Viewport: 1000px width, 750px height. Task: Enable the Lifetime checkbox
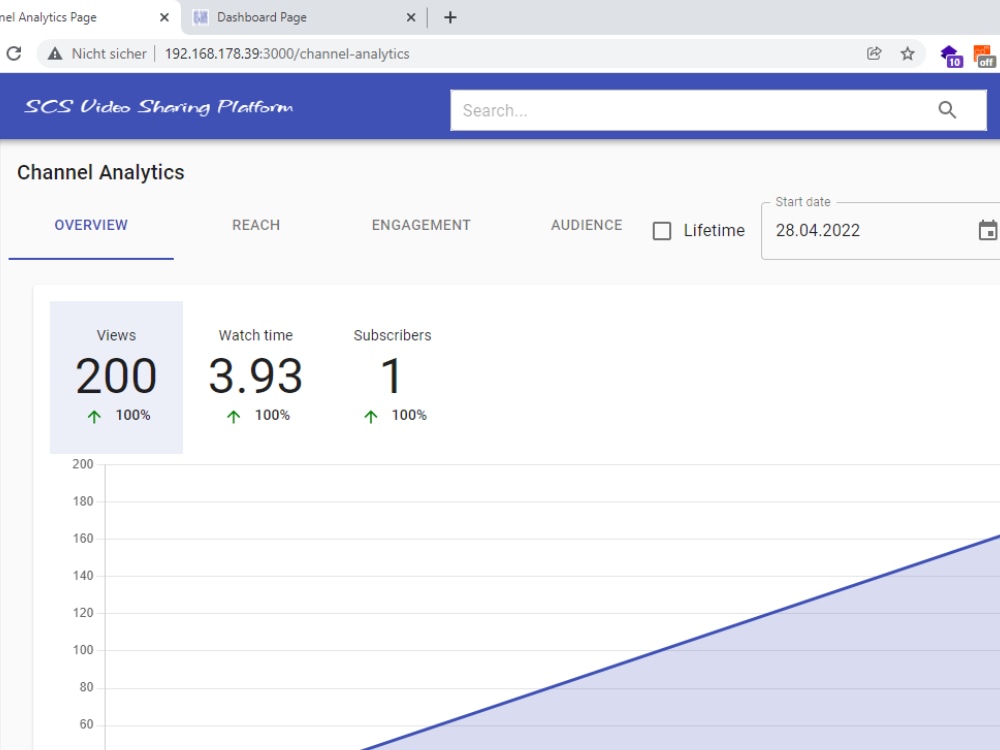662,231
